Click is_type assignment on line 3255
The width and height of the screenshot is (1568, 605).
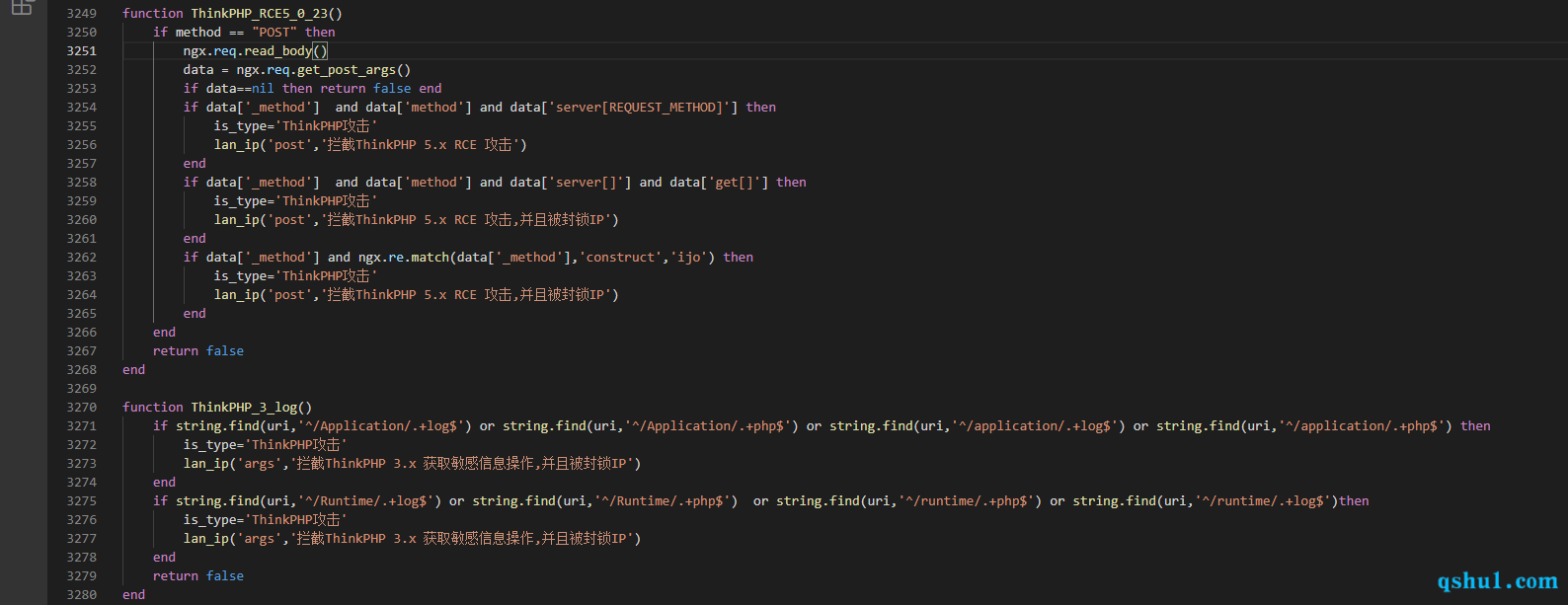coord(295,126)
